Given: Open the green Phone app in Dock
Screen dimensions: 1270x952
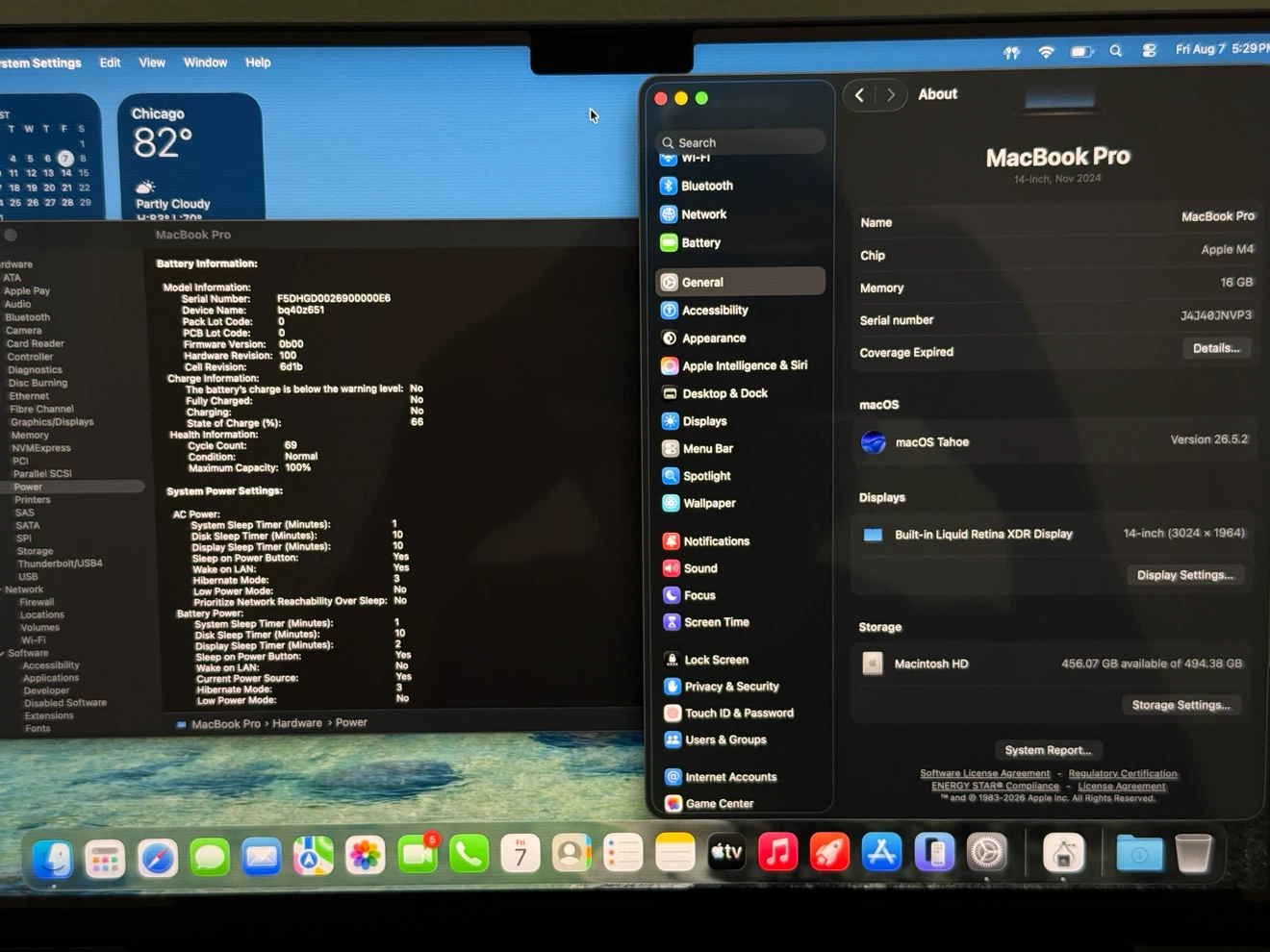Looking at the screenshot, I should pos(469,855).
